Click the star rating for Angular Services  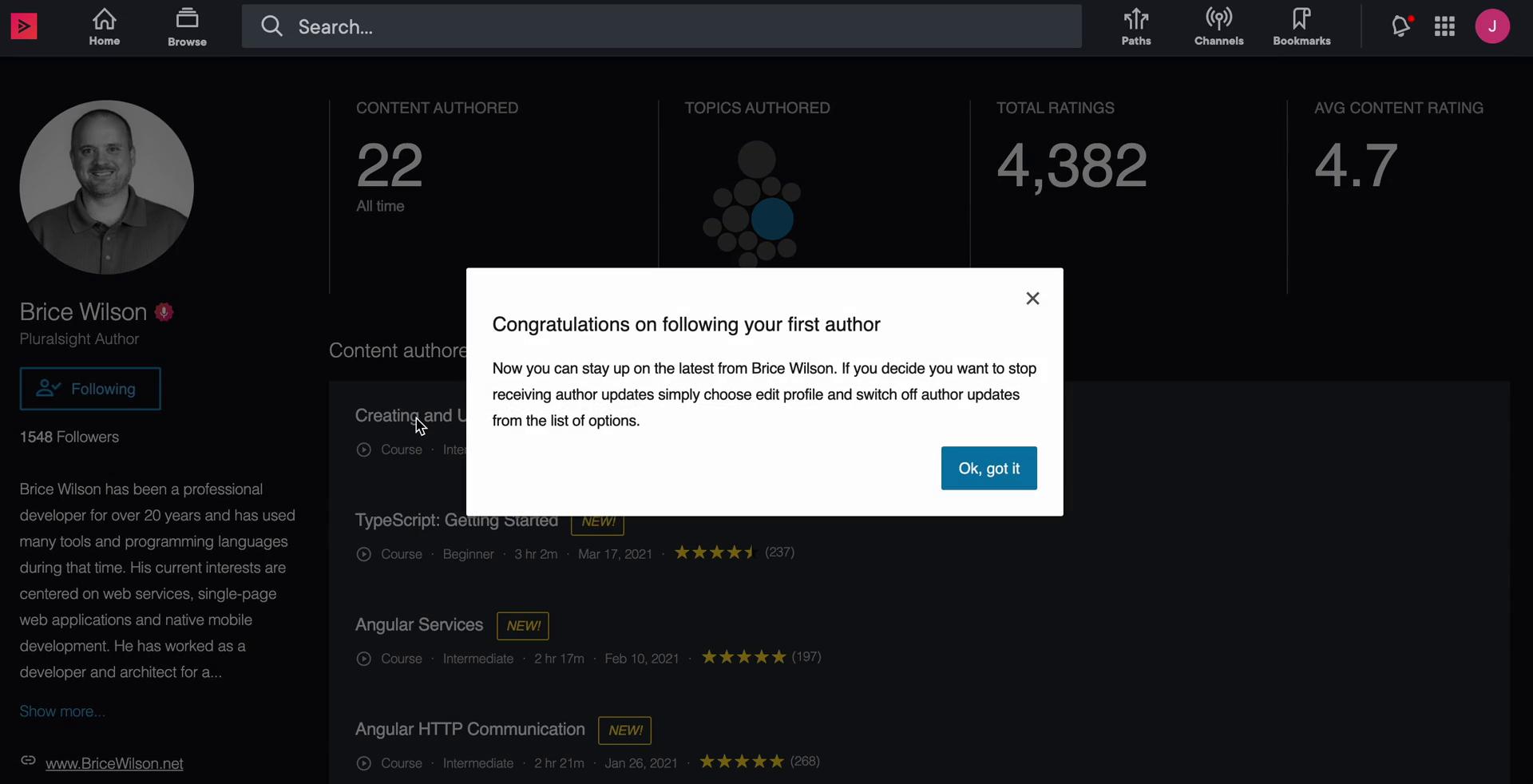[743, 657]
